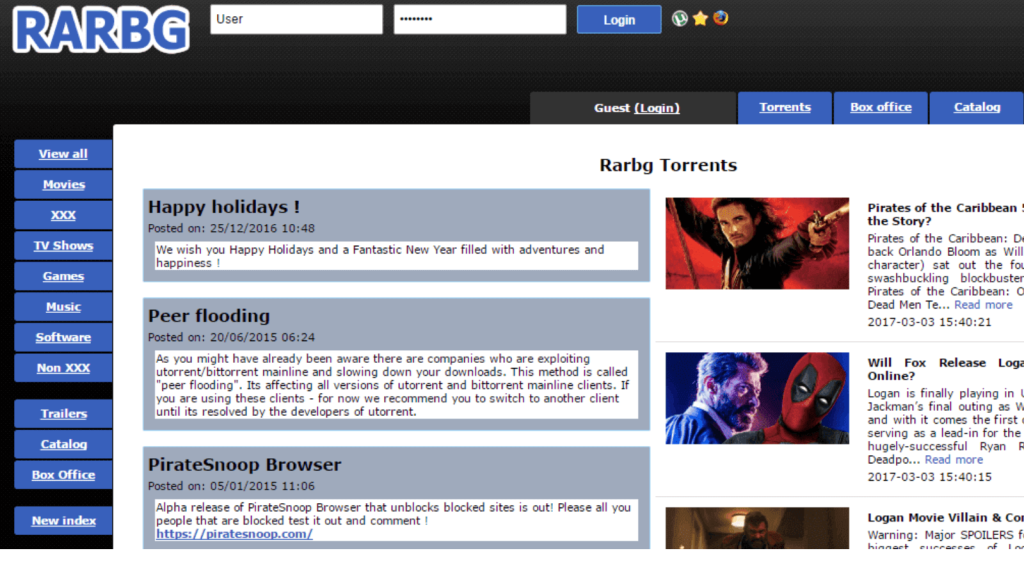Focus the User name input field

click(296, 19)
